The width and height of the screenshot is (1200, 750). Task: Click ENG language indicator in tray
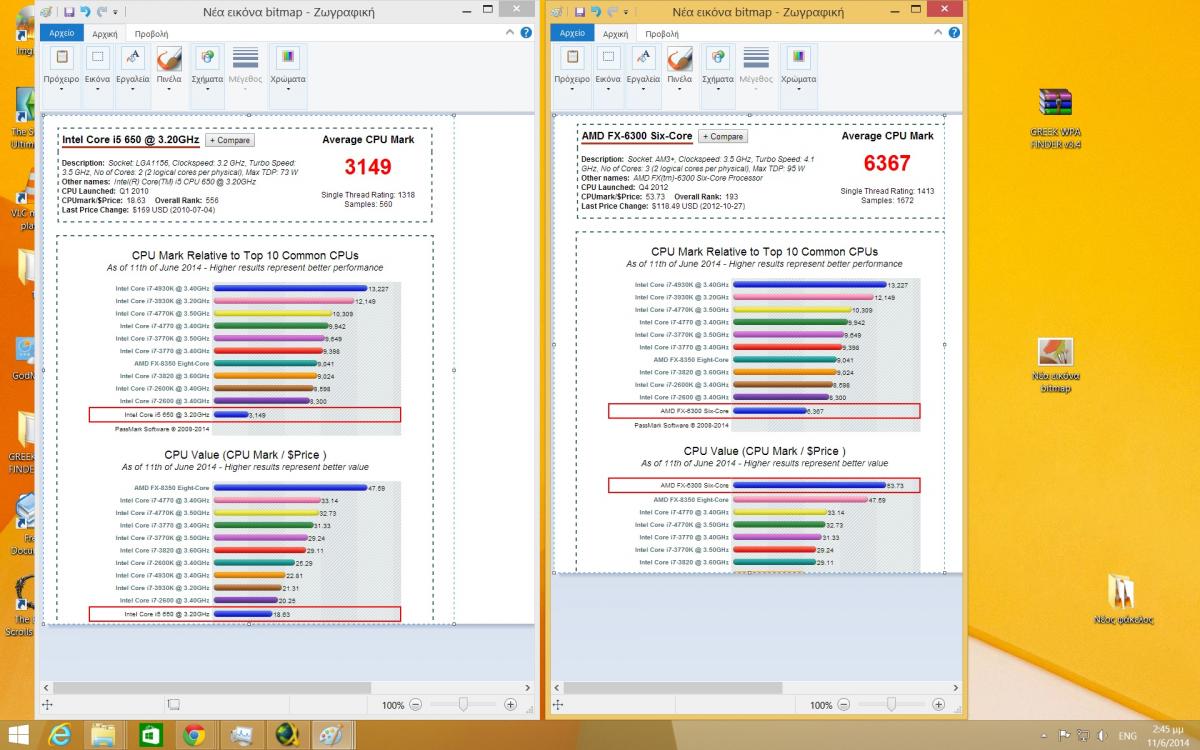coord(1128,736)
